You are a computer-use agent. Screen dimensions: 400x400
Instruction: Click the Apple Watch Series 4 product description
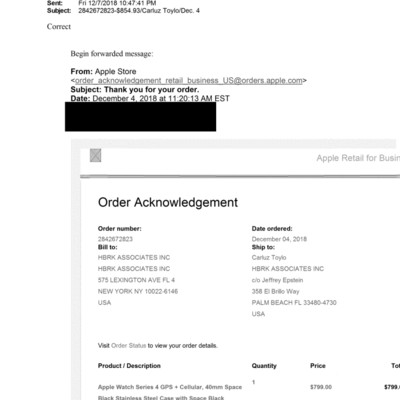(170, 392)
